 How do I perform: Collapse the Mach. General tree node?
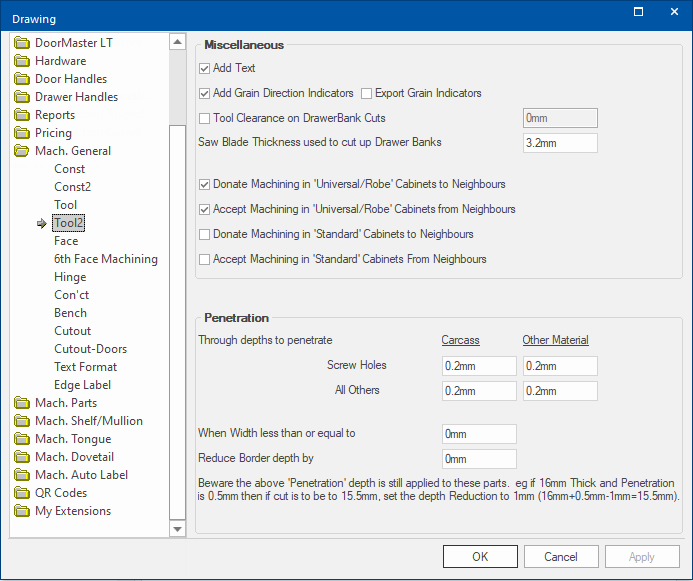point(72,151)
